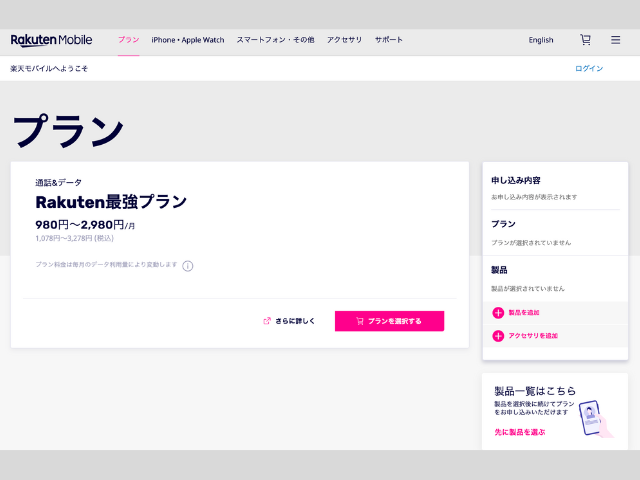The height and width of the screenshot is (480, 640).
Task: Click the ログイン link
Action: tap(589, 69)
